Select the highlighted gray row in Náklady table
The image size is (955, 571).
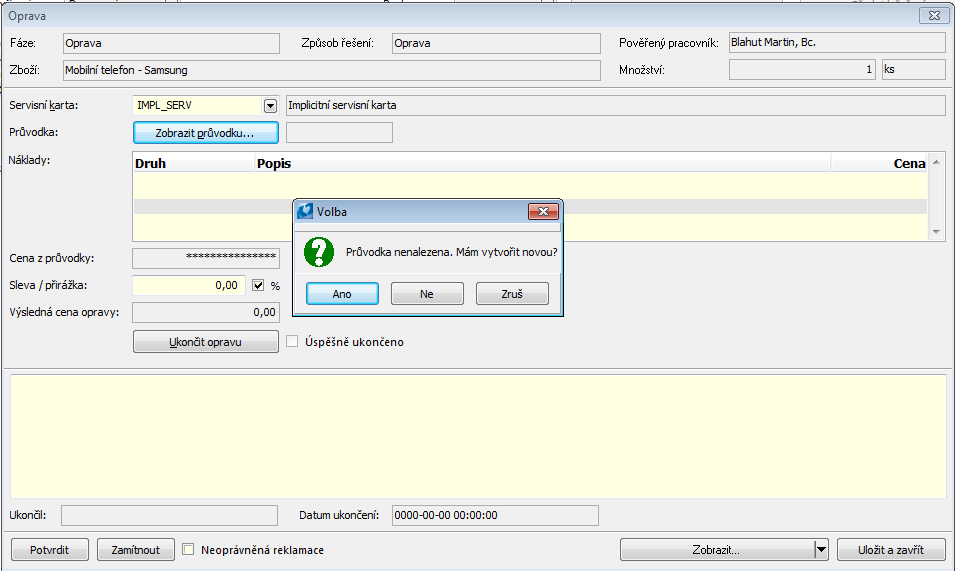point(530,206)
